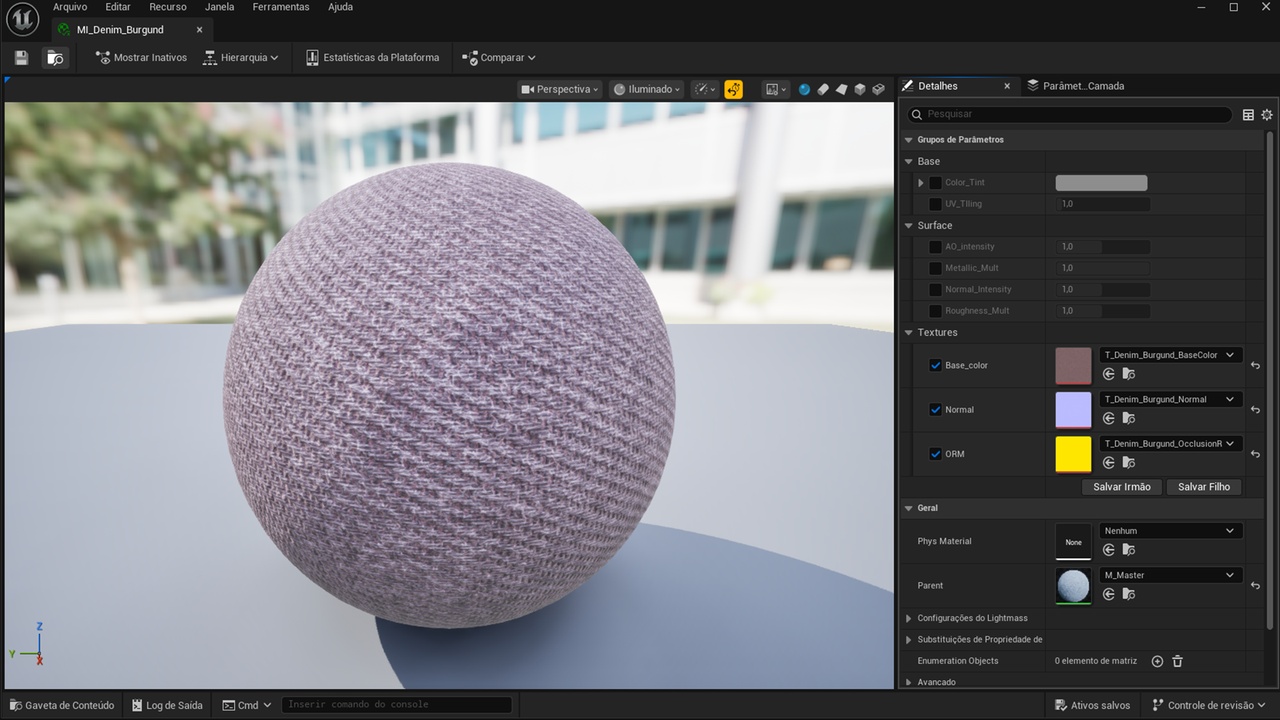This screenshot has height=720, width=1280.
Task: Add element to Enumeration Objects array
Action: (x=1157, y=661)
